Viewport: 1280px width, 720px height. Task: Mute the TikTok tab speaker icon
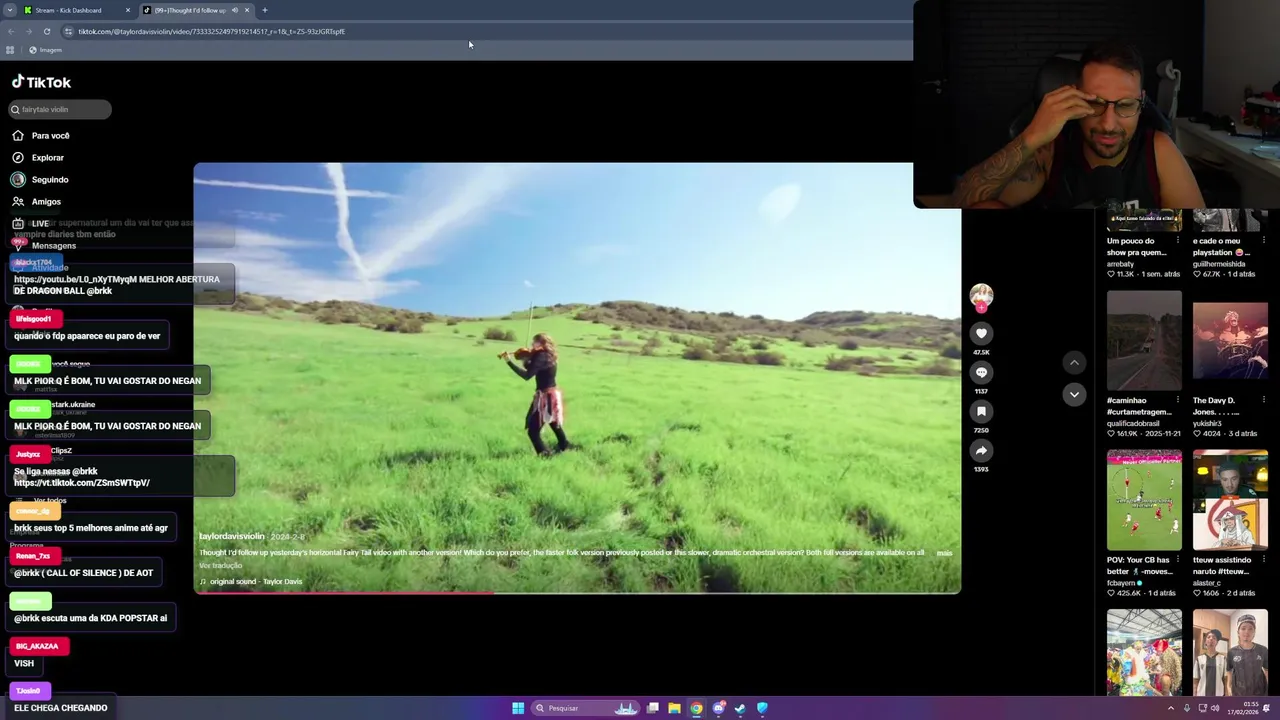coord(235,10)
